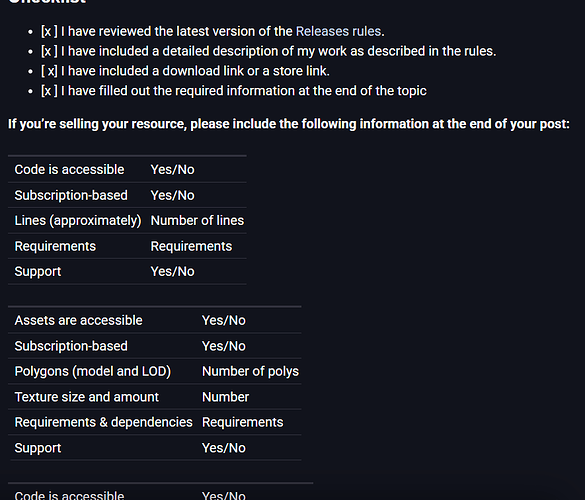Viewport: 585px width, 500px height.
Task: Click the bold selling your resource heading
Action: pyautogui.click(x=289, y=124)
